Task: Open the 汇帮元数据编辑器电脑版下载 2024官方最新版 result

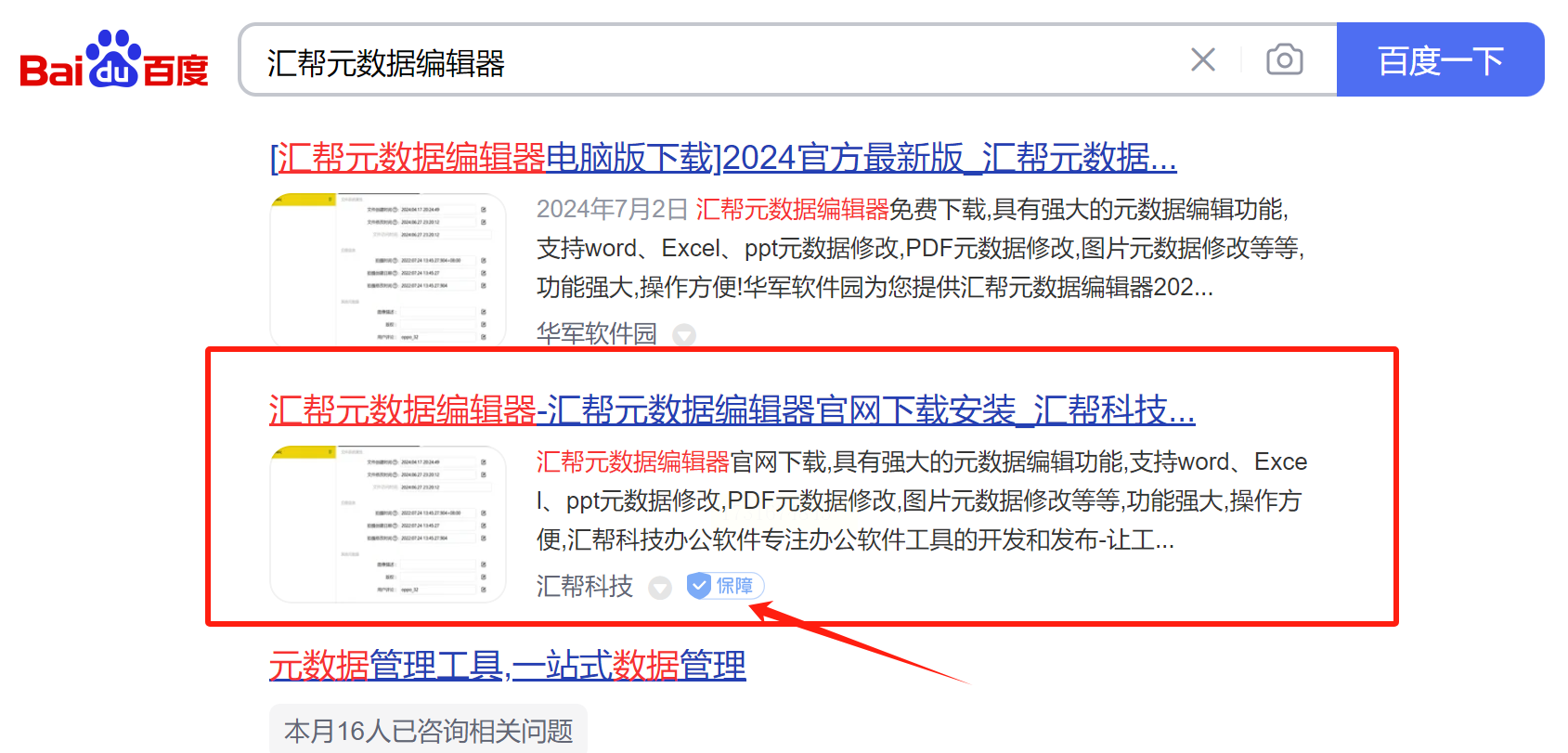Action: 723,158
